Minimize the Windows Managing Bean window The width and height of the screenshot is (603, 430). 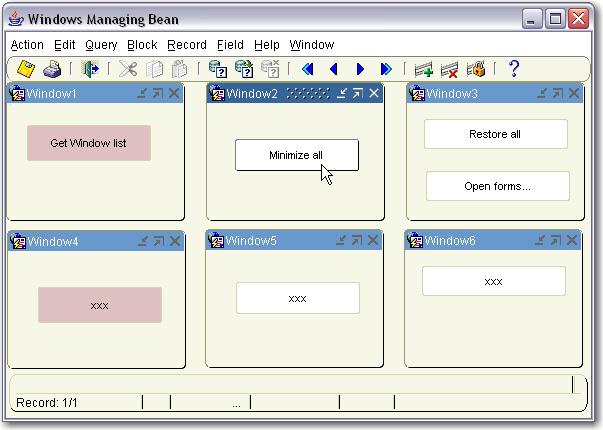(x=532, y=18)
